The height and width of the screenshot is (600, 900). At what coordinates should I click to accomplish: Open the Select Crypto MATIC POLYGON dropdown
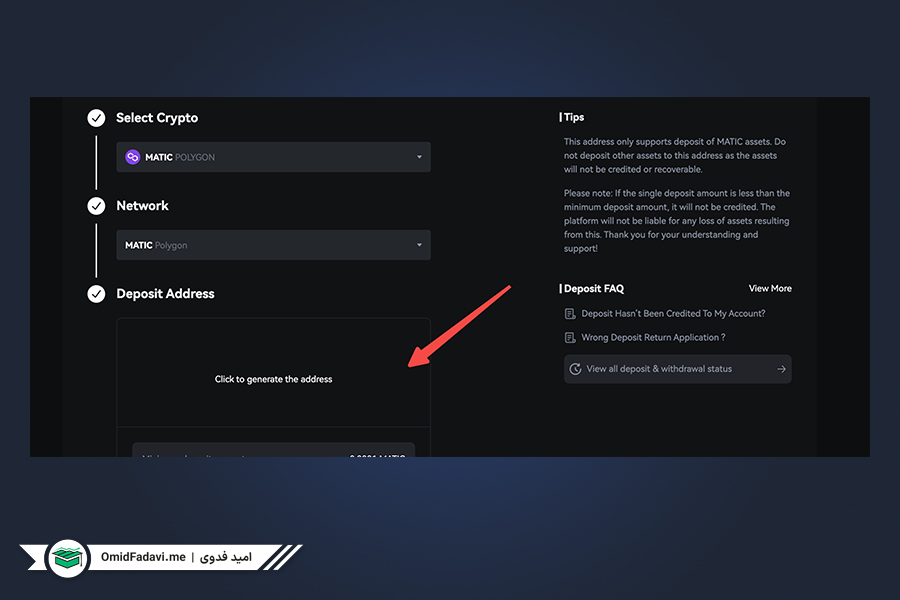tap(273, 157)
